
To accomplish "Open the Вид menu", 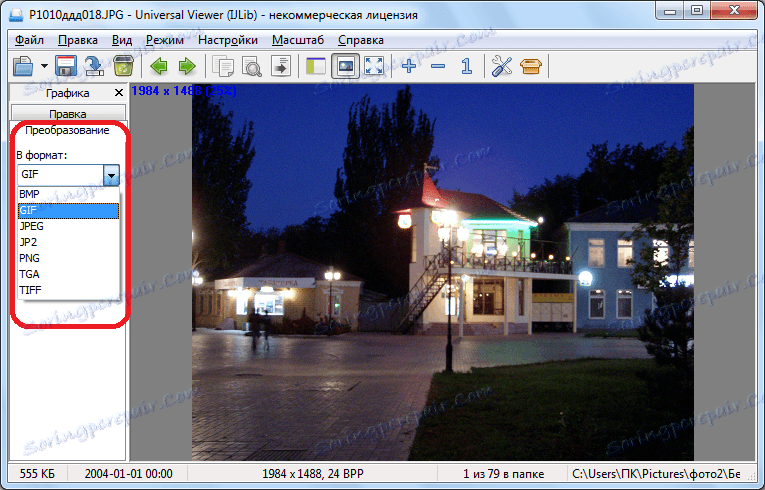I will click(x=122, y=40).
